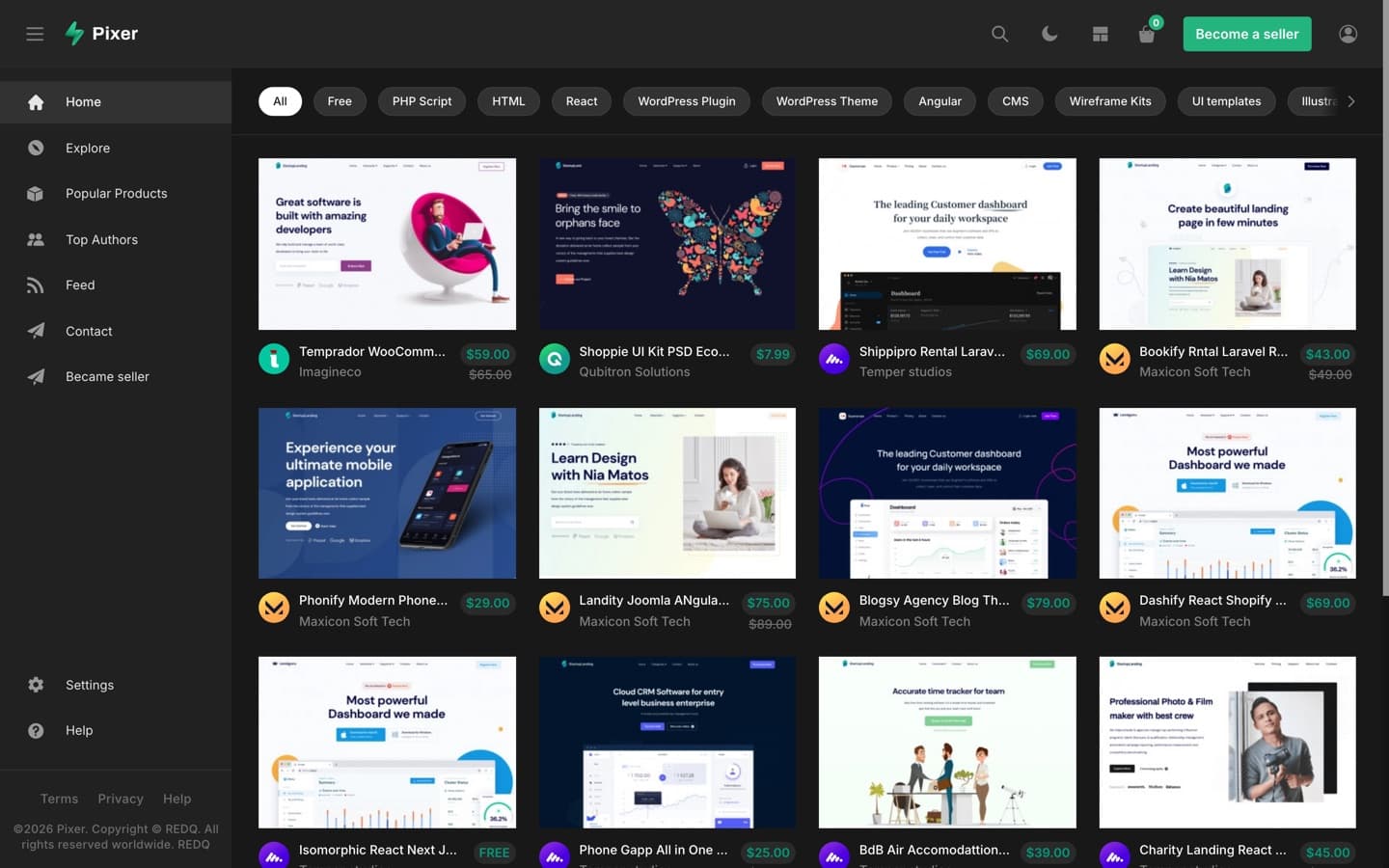Viewport: 1389px width, 868px height.
Task: Toggle dark mode moon icon
Action: pyautogui.click(x=1049, y=34)
